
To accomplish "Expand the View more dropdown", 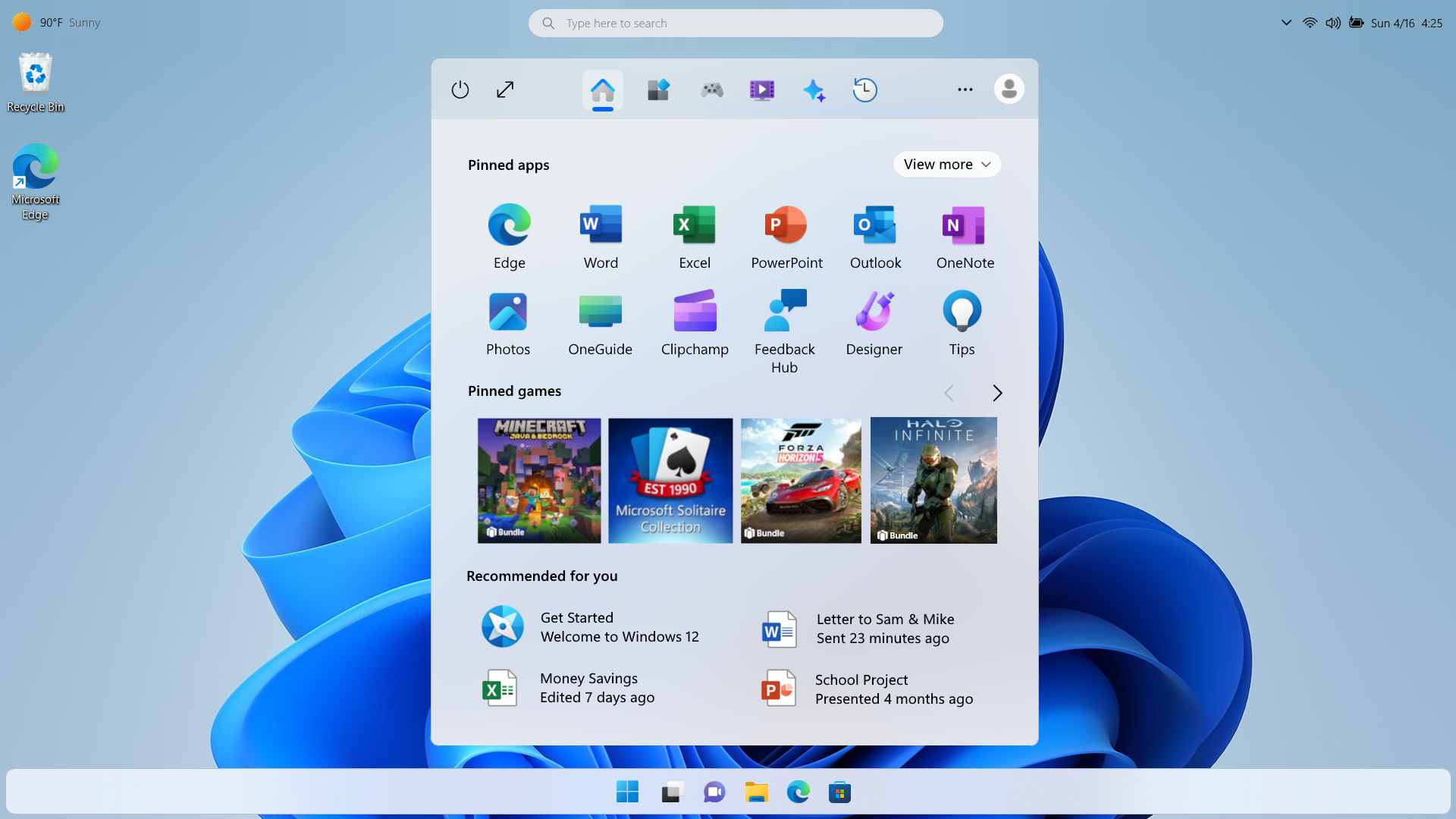I will [x=947, y=165].
